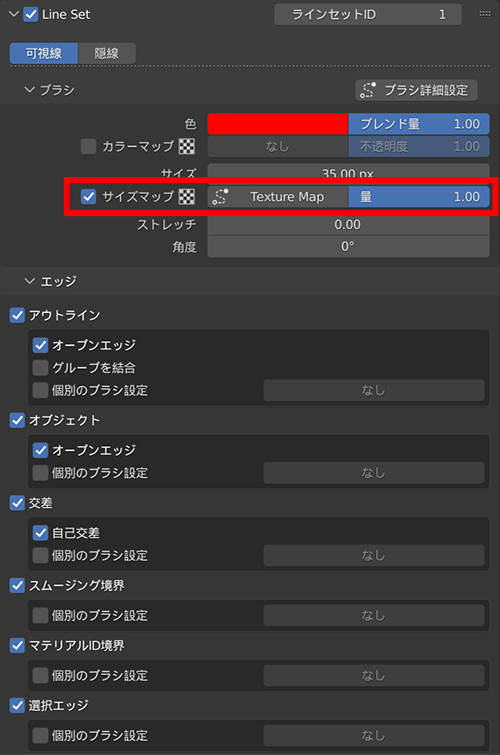Enable グループを結合 checkbox
Screen dimensions: 500x755
[40, 368]
